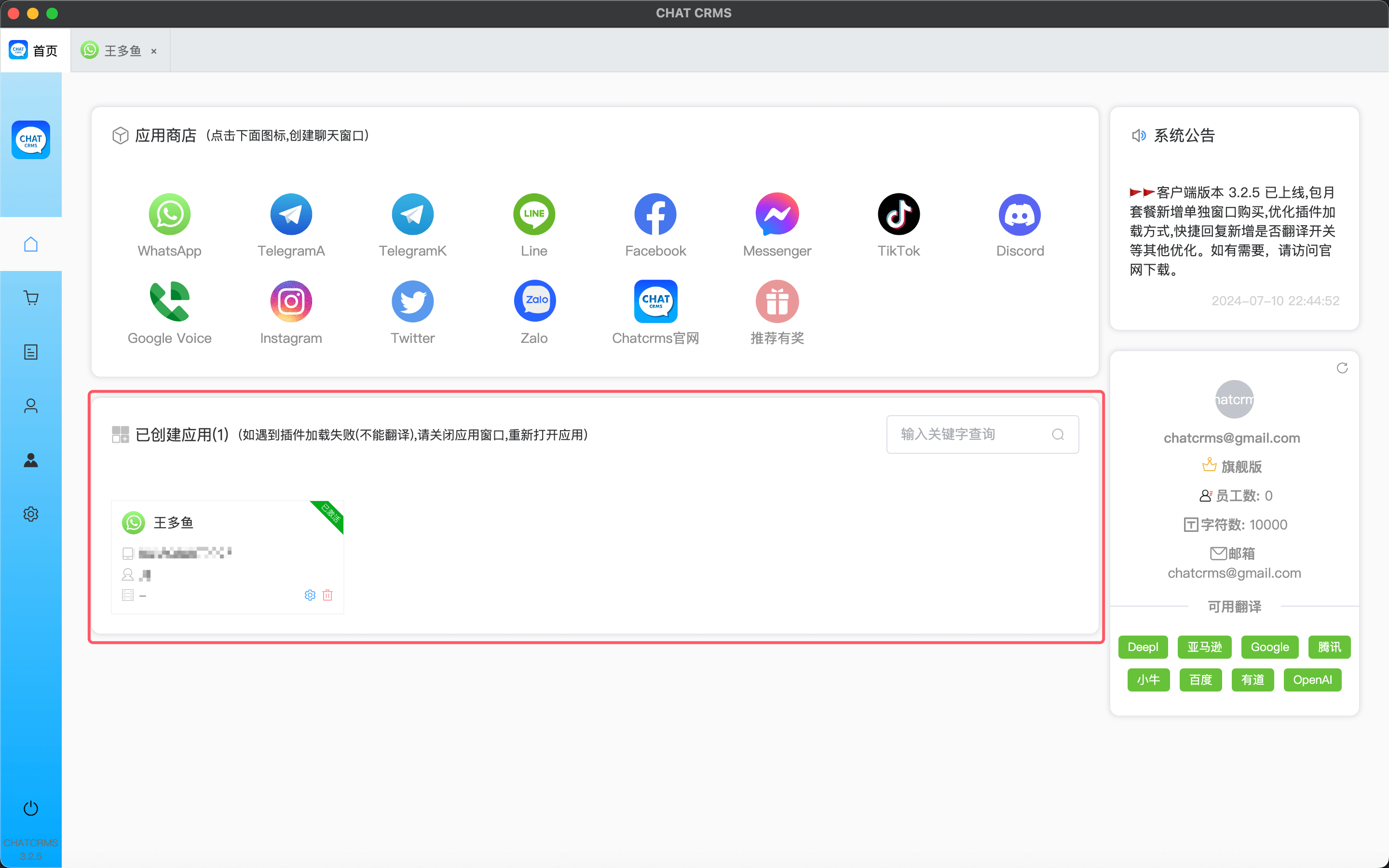Open the Zalo app icon
Screen dimensions: 1389x868
click(x=534, y=301)
